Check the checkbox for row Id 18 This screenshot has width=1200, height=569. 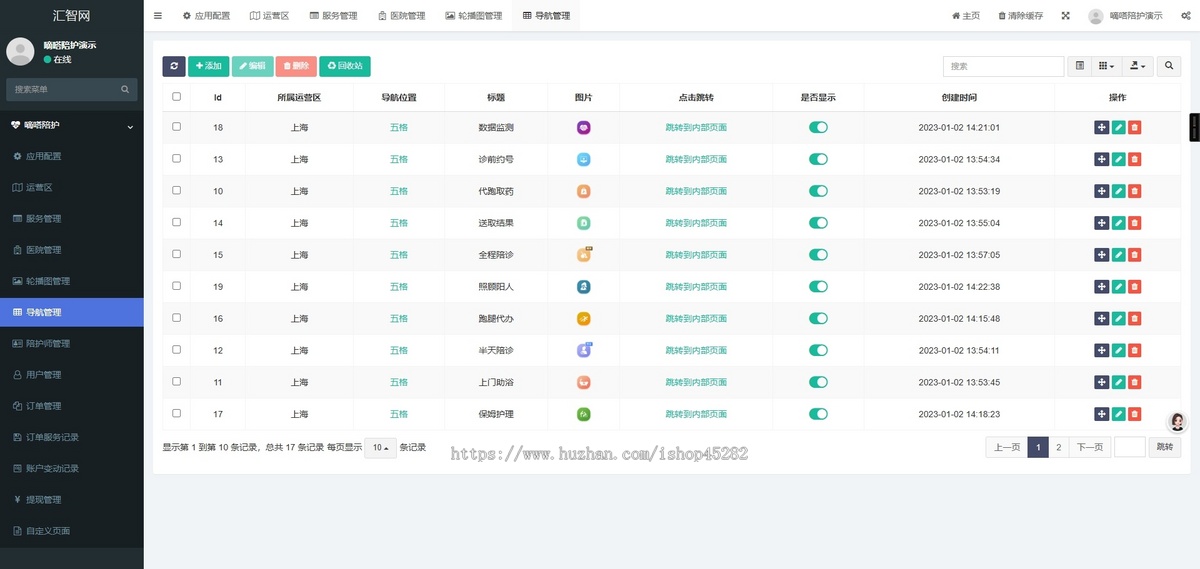pos(177,127)
